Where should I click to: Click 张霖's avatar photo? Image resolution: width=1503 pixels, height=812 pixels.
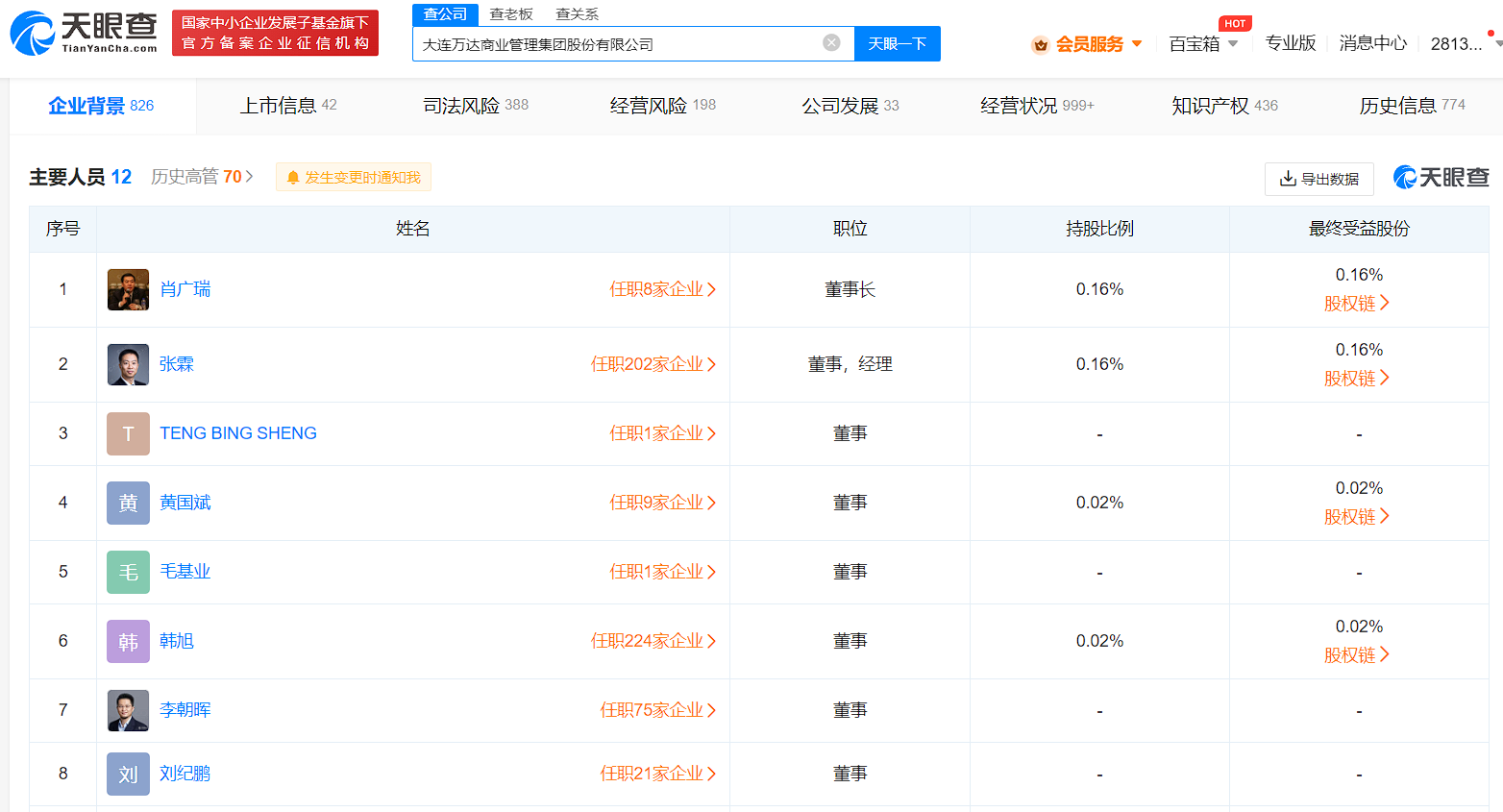pos(128,364)
